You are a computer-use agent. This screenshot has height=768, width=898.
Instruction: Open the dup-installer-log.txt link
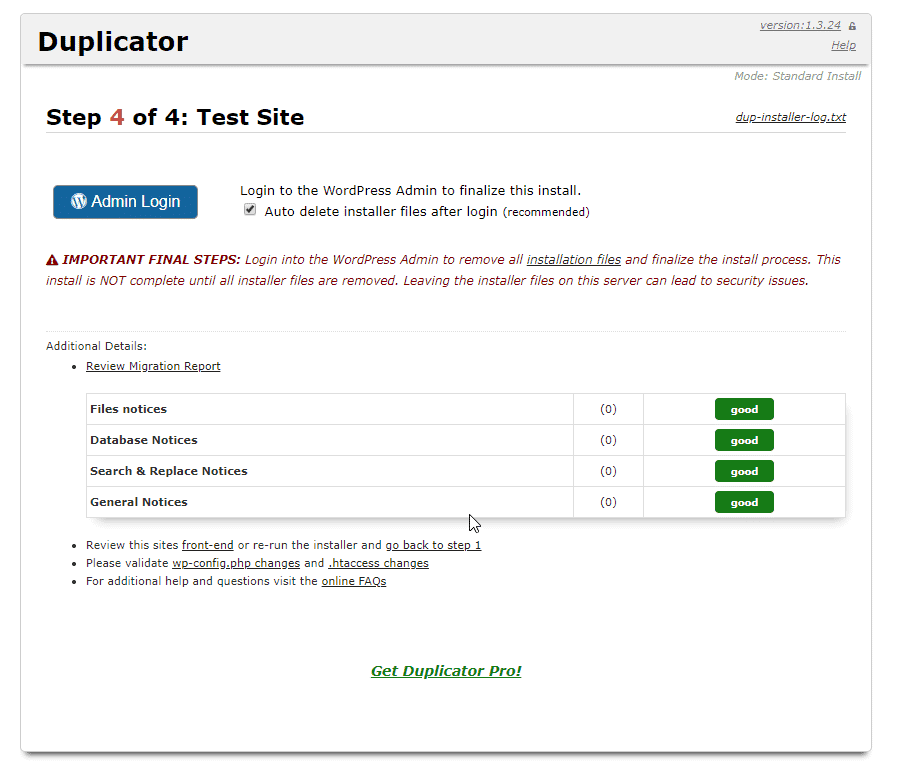[x=790, y=118]
